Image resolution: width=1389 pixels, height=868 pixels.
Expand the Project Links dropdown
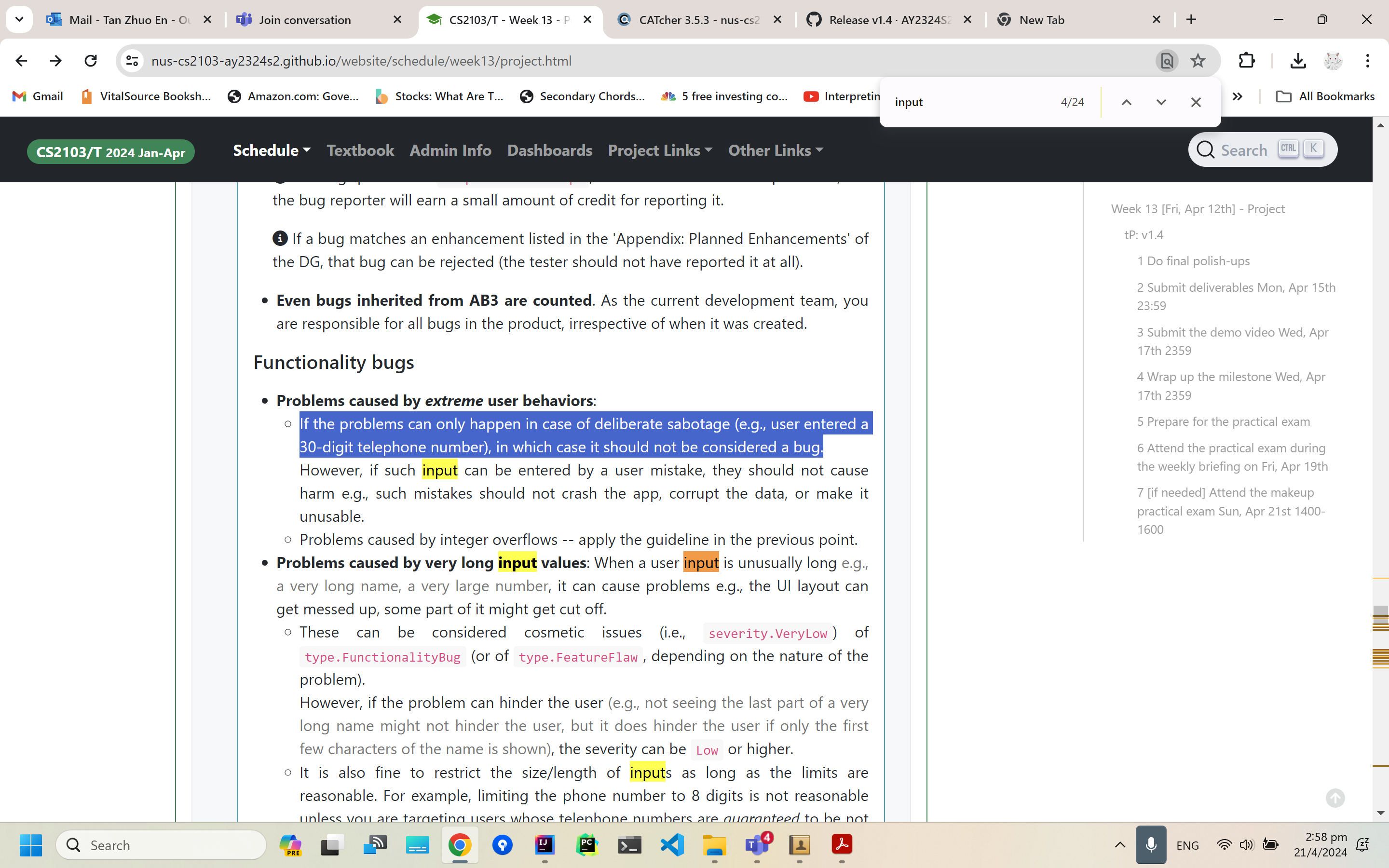[659, 150]
